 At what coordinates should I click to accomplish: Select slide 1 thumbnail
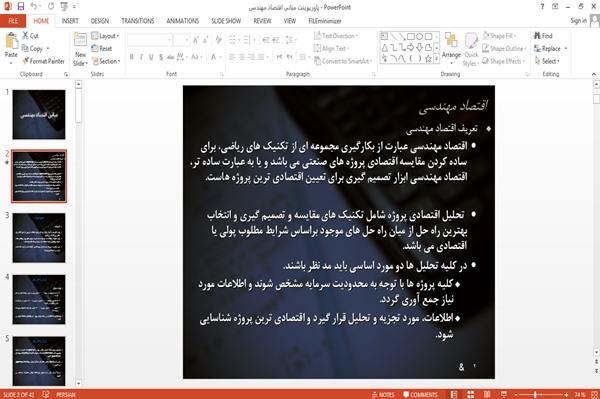39,114
